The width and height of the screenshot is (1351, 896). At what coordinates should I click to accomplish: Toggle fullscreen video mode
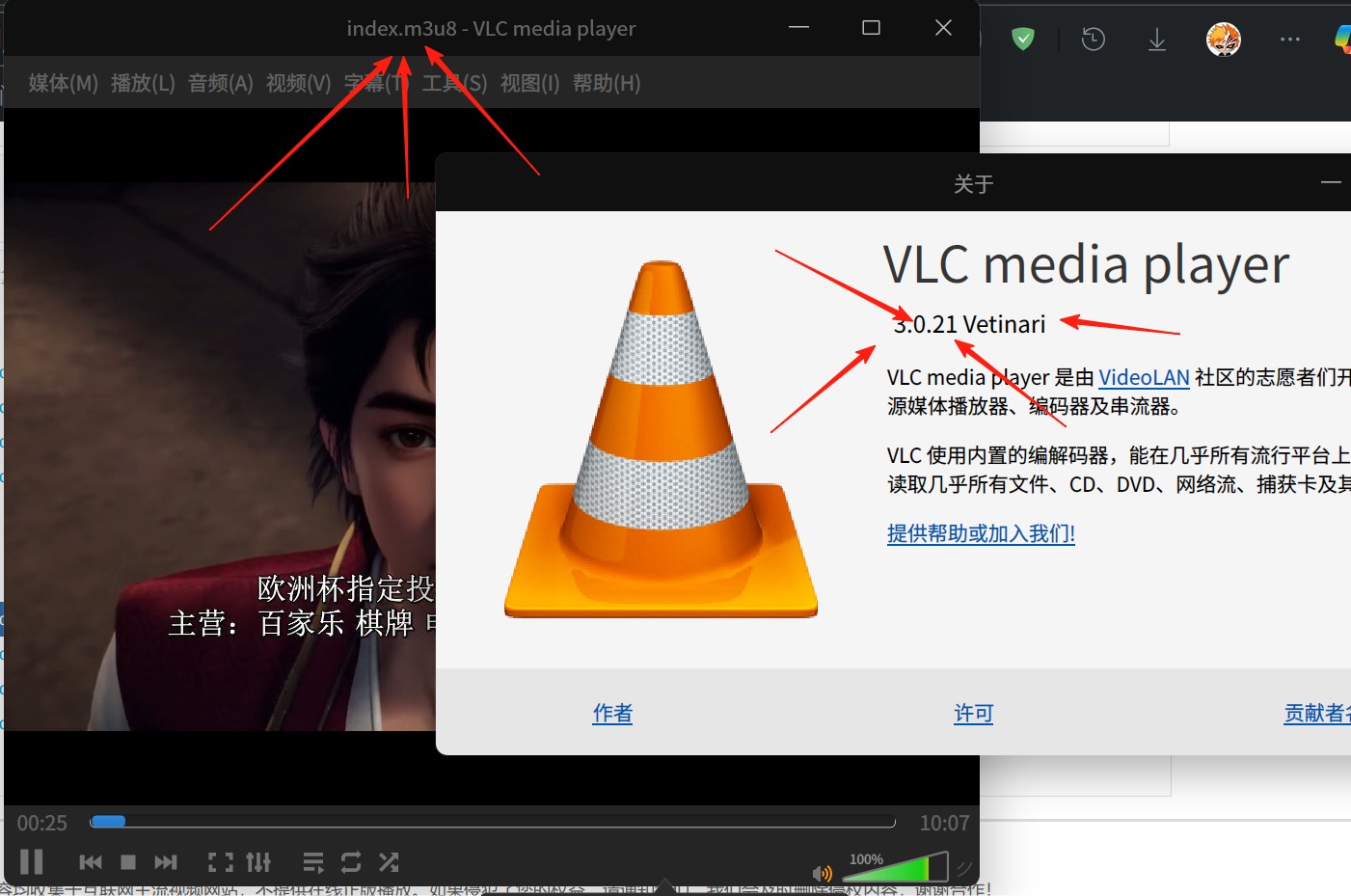pos(221,862)
